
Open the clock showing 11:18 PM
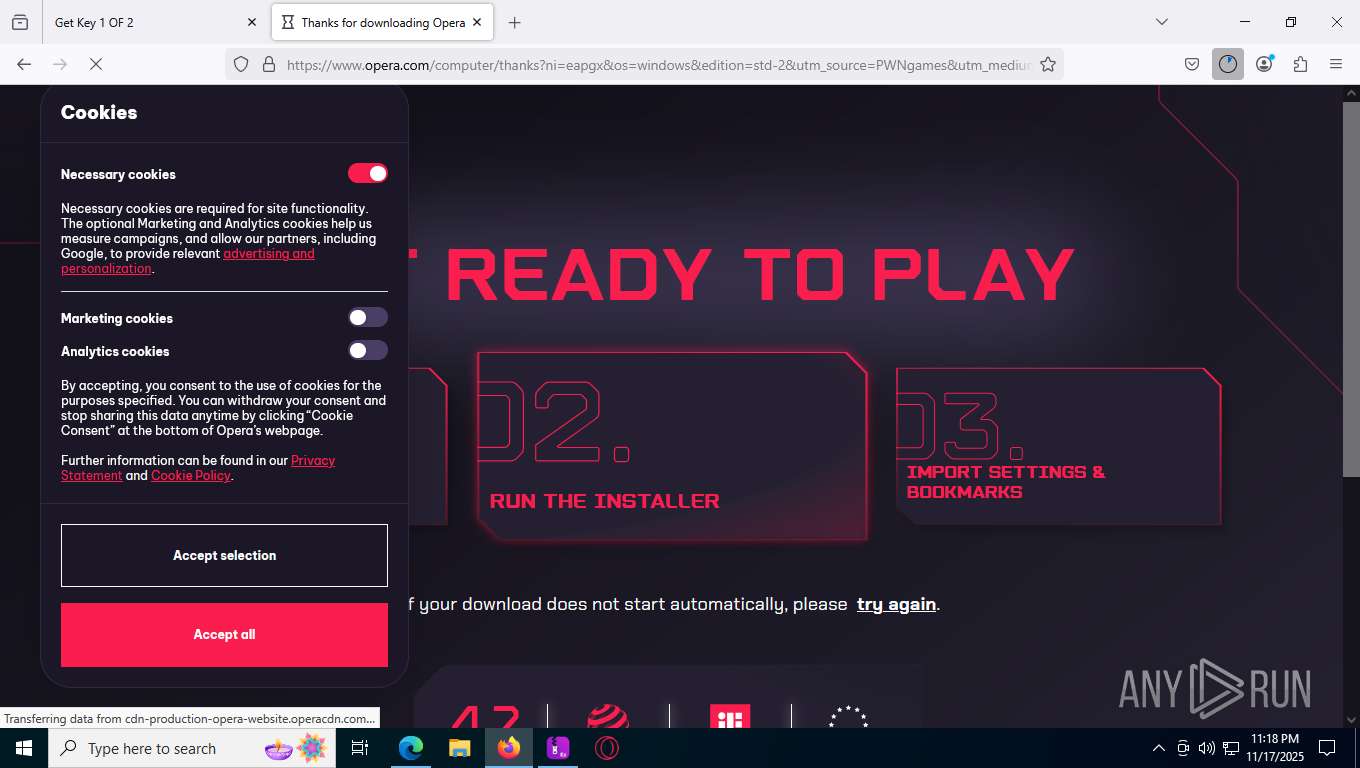pyautogui.click(x=1274, y=748)
